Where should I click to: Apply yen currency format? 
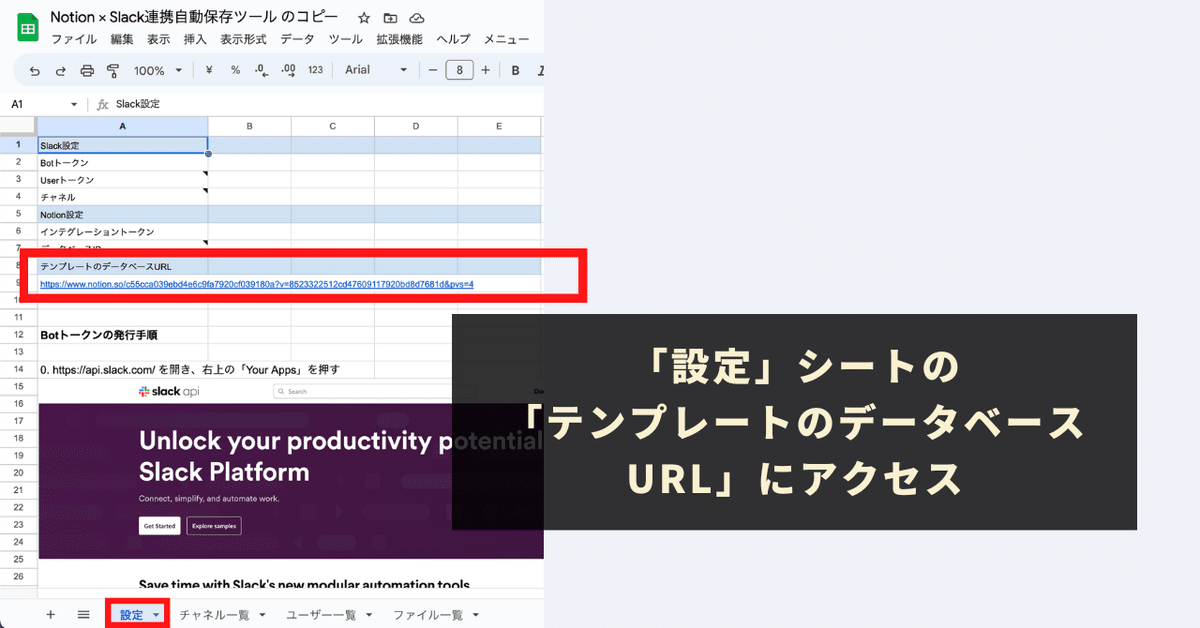point(209,70)
